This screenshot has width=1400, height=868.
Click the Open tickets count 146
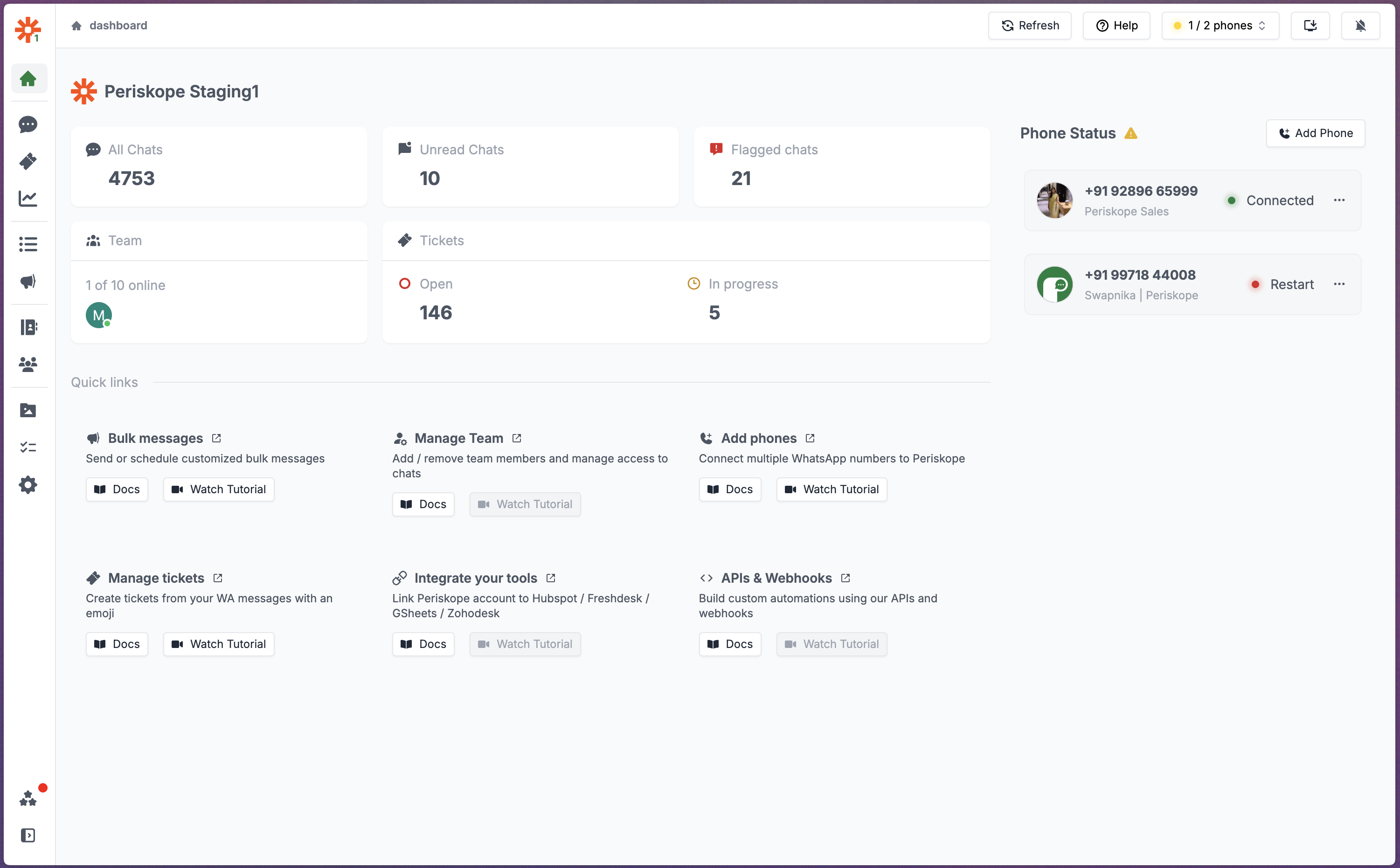[436, 313]
